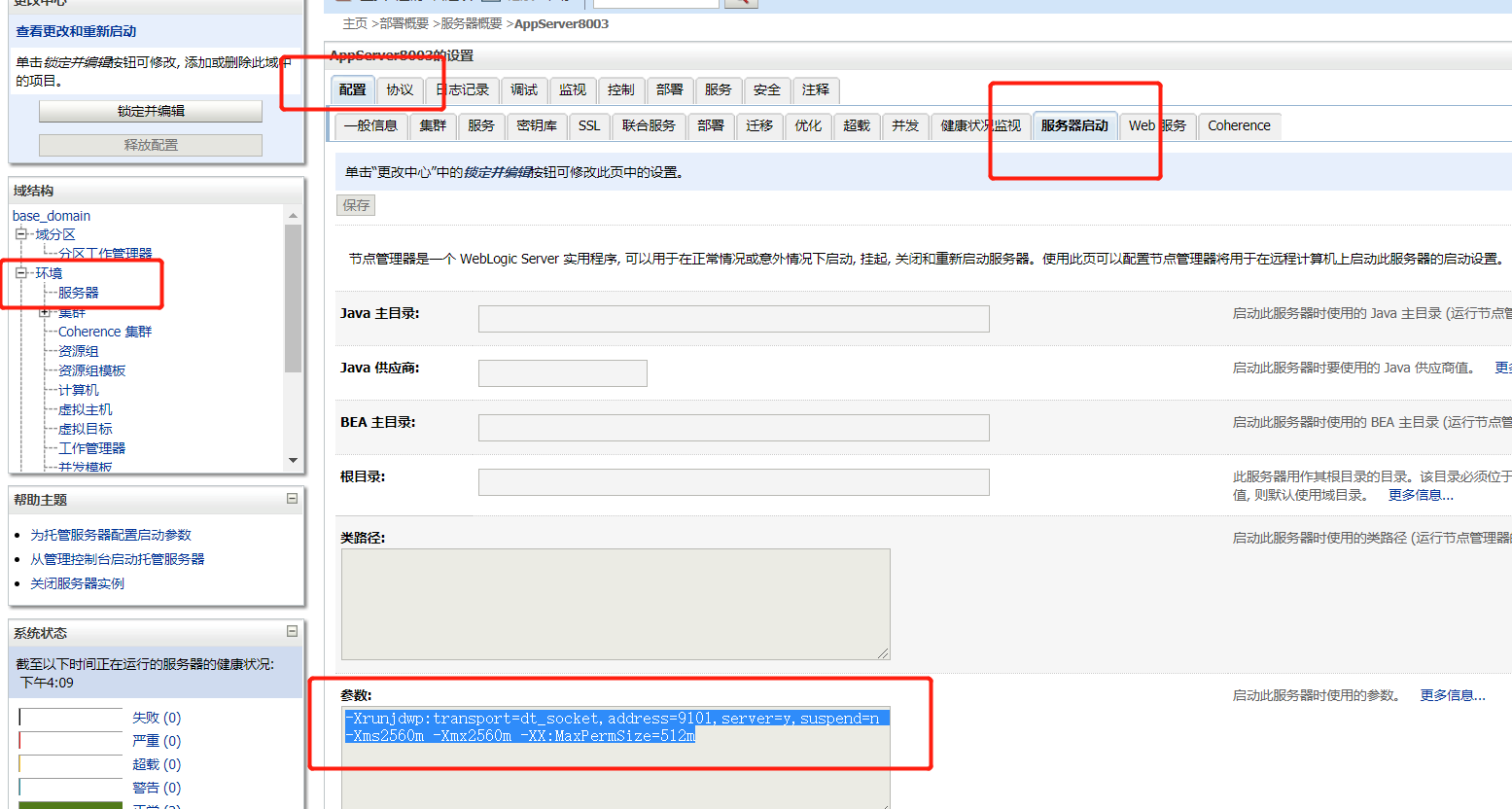Open 为托管服务器配置启动参数 help link
The height and width of the screenshot is (809, 1512).
pyautogui.click(x=111, y=535)
